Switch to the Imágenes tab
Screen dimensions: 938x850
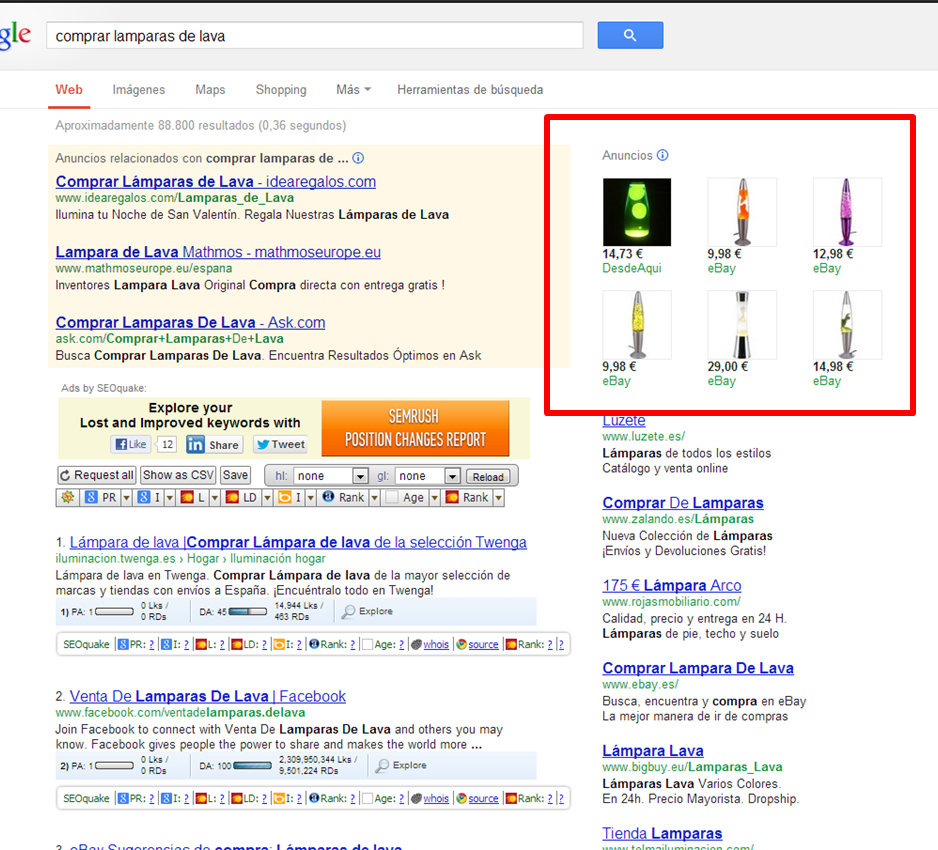[x=138, y=89]
